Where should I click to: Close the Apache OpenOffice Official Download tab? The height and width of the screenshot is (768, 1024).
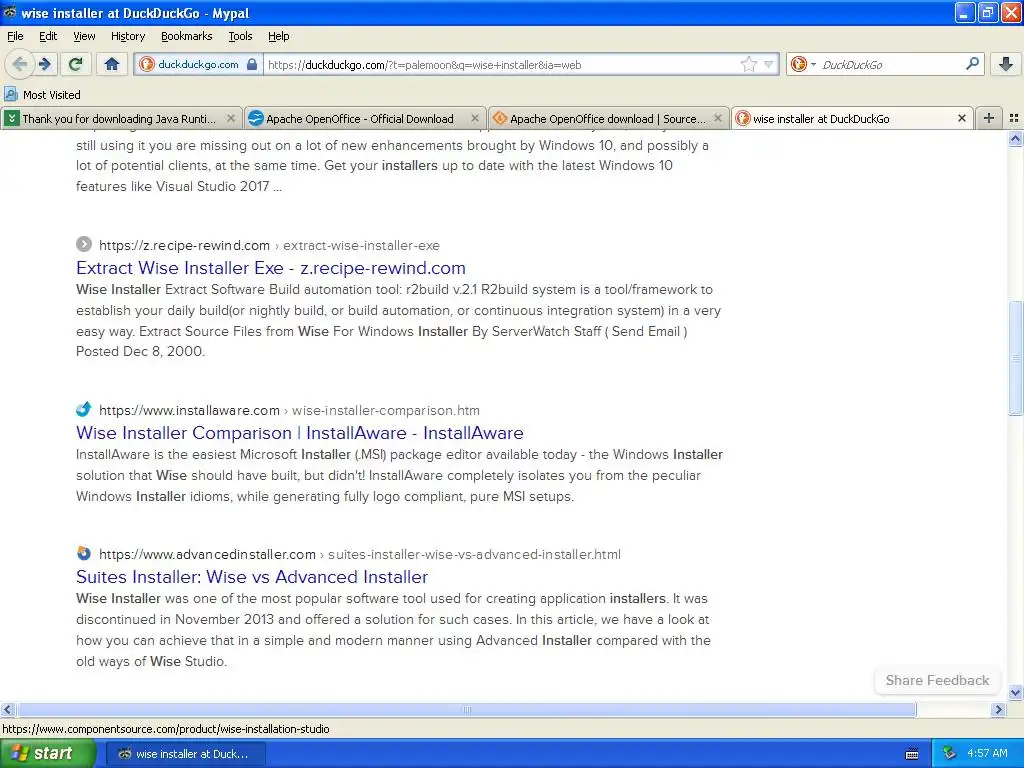pyautogui.click(x=475, y=118)
